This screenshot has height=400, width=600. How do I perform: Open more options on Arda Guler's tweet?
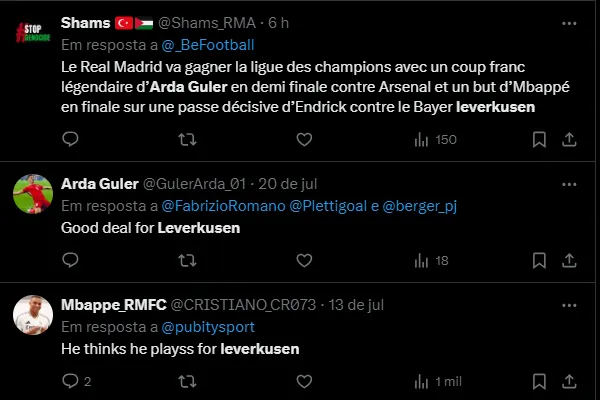coord(569,186)
